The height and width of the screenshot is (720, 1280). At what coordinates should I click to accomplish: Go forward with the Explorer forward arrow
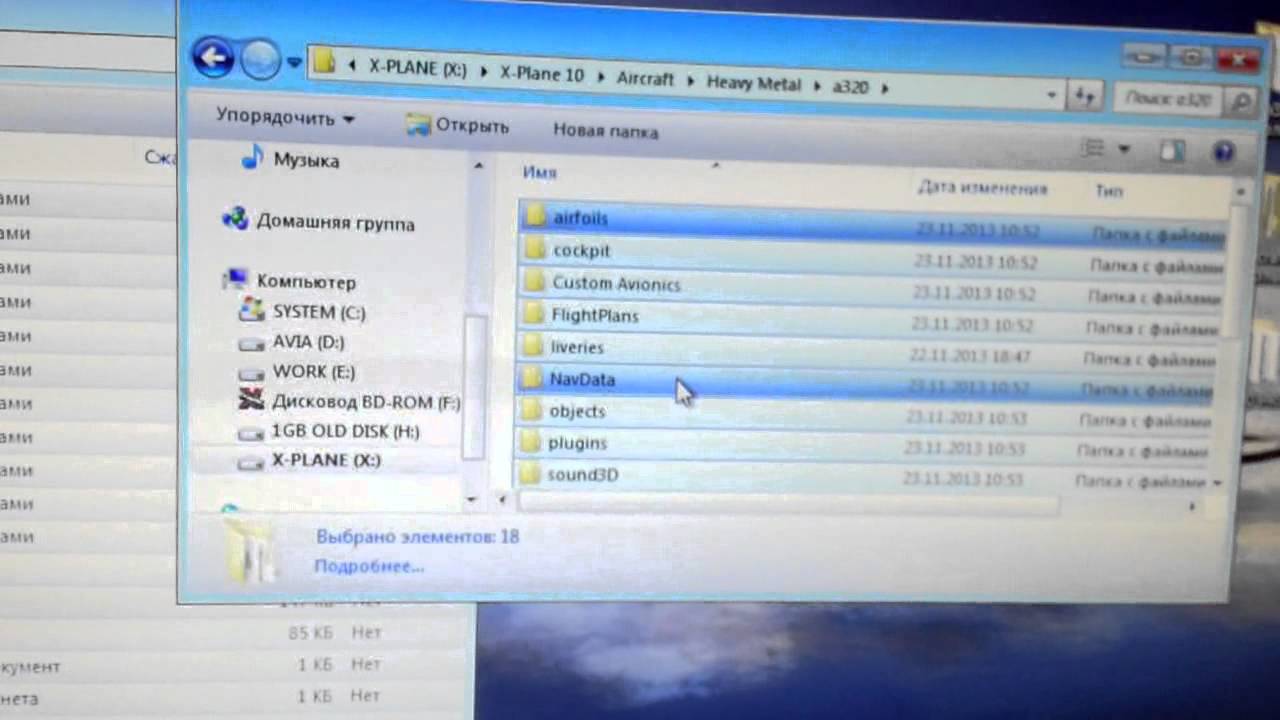260,60
